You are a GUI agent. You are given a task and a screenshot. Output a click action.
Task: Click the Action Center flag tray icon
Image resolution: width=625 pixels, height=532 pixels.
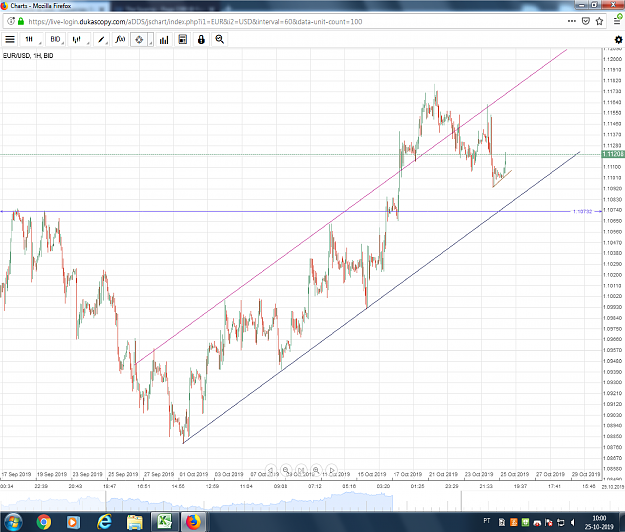pyautogui.click(x=549, y=522)
